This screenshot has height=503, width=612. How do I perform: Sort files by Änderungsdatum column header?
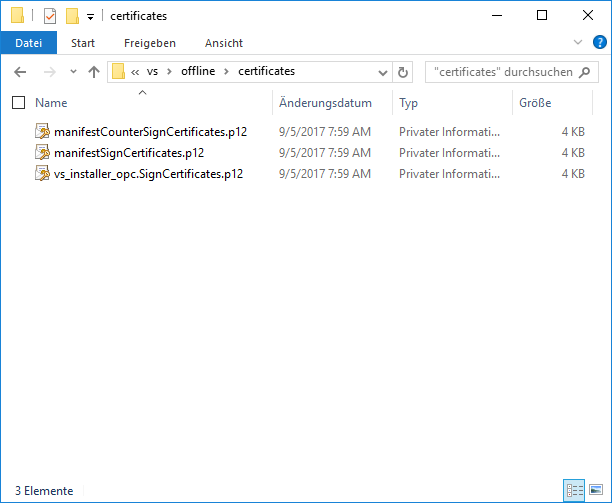point(325,103)
